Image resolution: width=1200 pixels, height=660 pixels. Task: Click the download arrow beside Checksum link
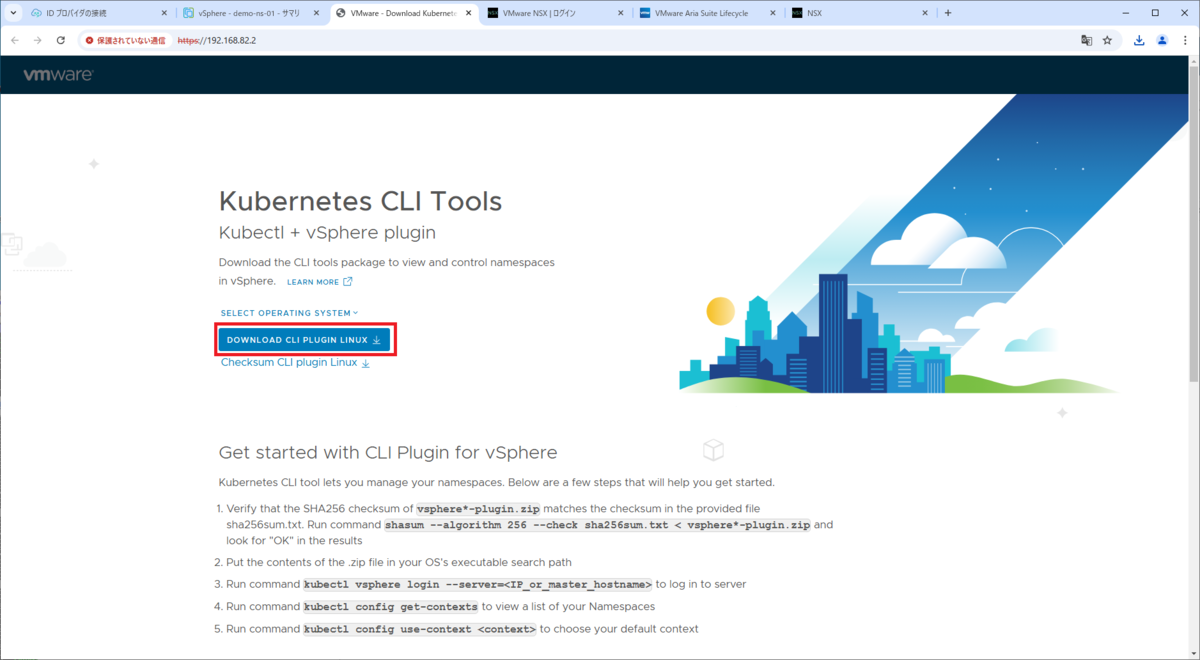365,363
